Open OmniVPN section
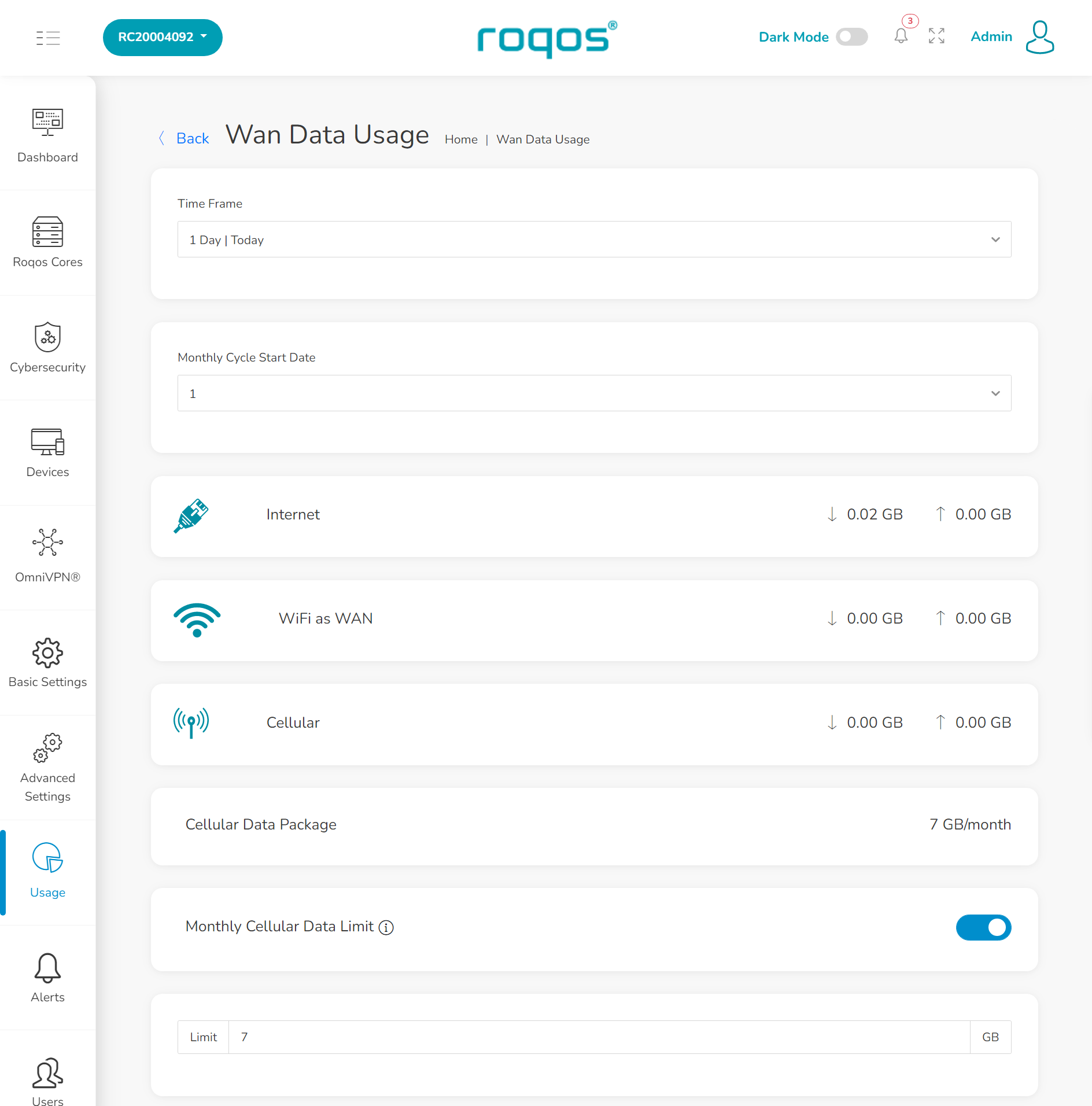This screenshot has width=1092, height=1106. tap(47, 558)
